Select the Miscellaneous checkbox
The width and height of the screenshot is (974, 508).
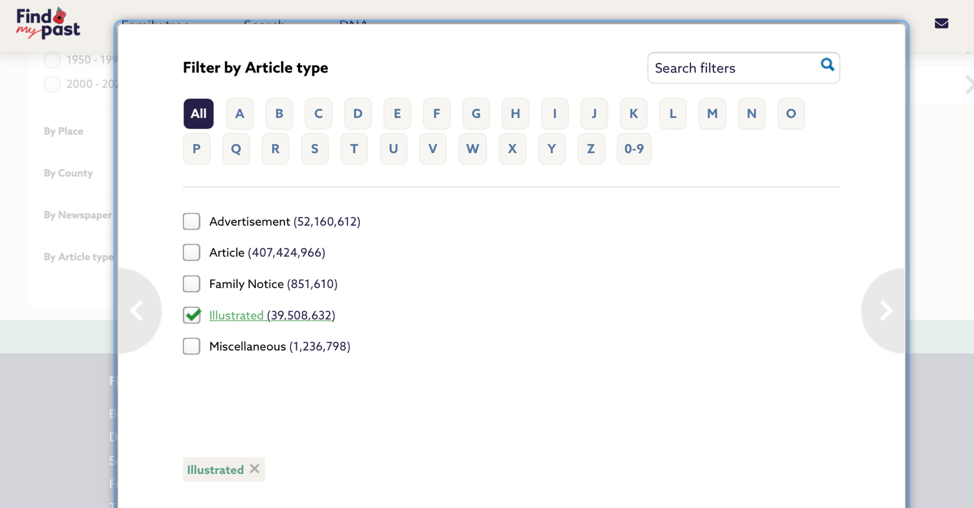point(192,346)
